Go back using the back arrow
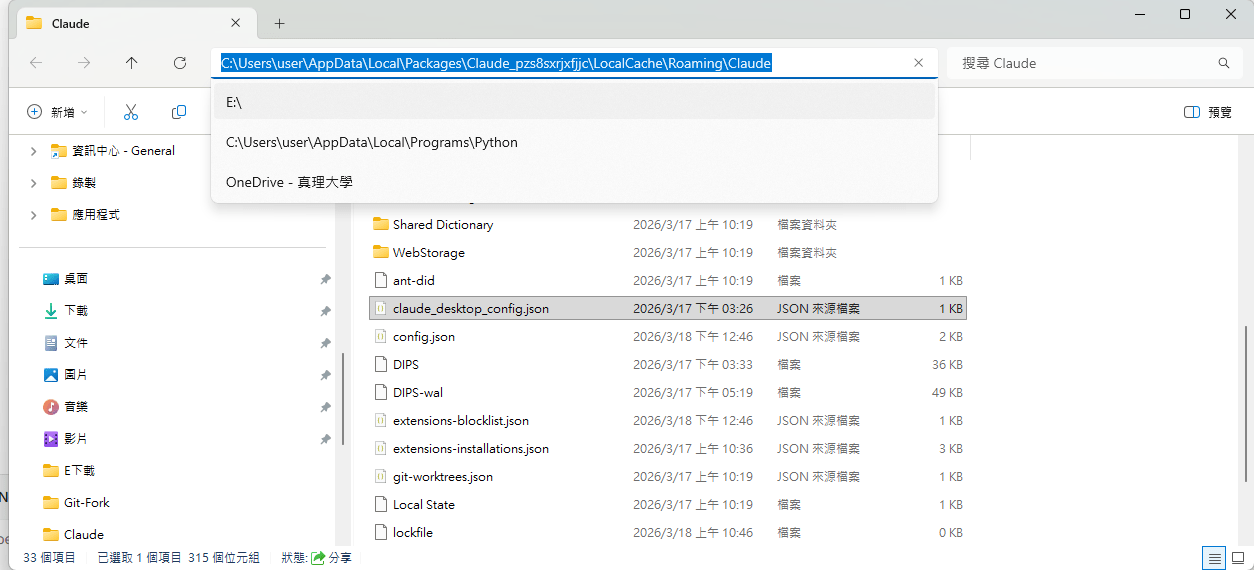The height and width of the screenshot is (570, 1254). pos(36,63)
